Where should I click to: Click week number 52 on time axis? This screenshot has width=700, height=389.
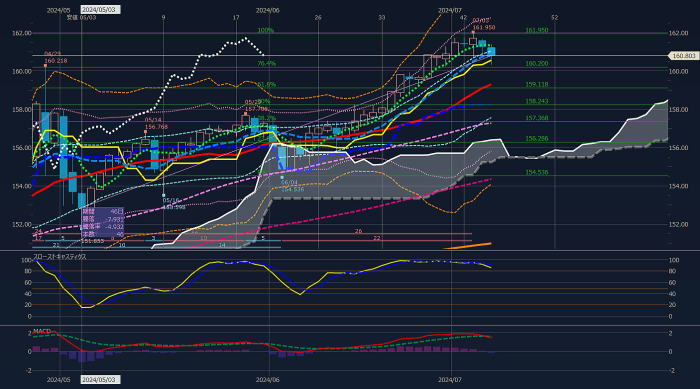[554, 17]
